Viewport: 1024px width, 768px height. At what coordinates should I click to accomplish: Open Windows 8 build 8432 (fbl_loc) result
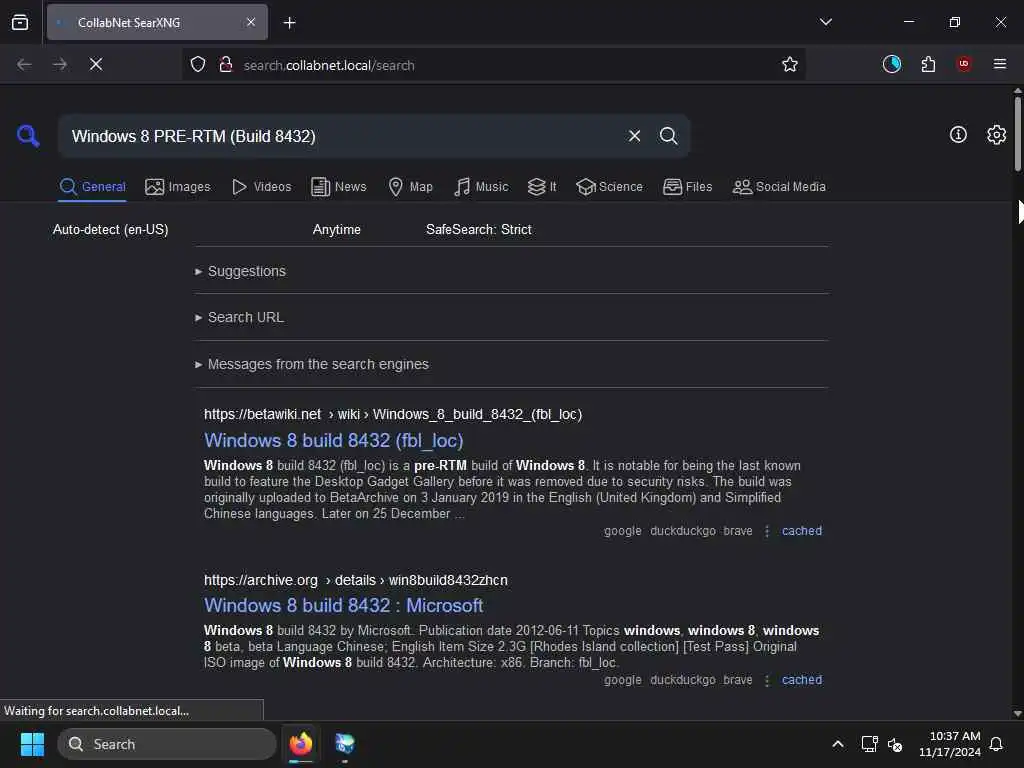click(x=334, y=440)
